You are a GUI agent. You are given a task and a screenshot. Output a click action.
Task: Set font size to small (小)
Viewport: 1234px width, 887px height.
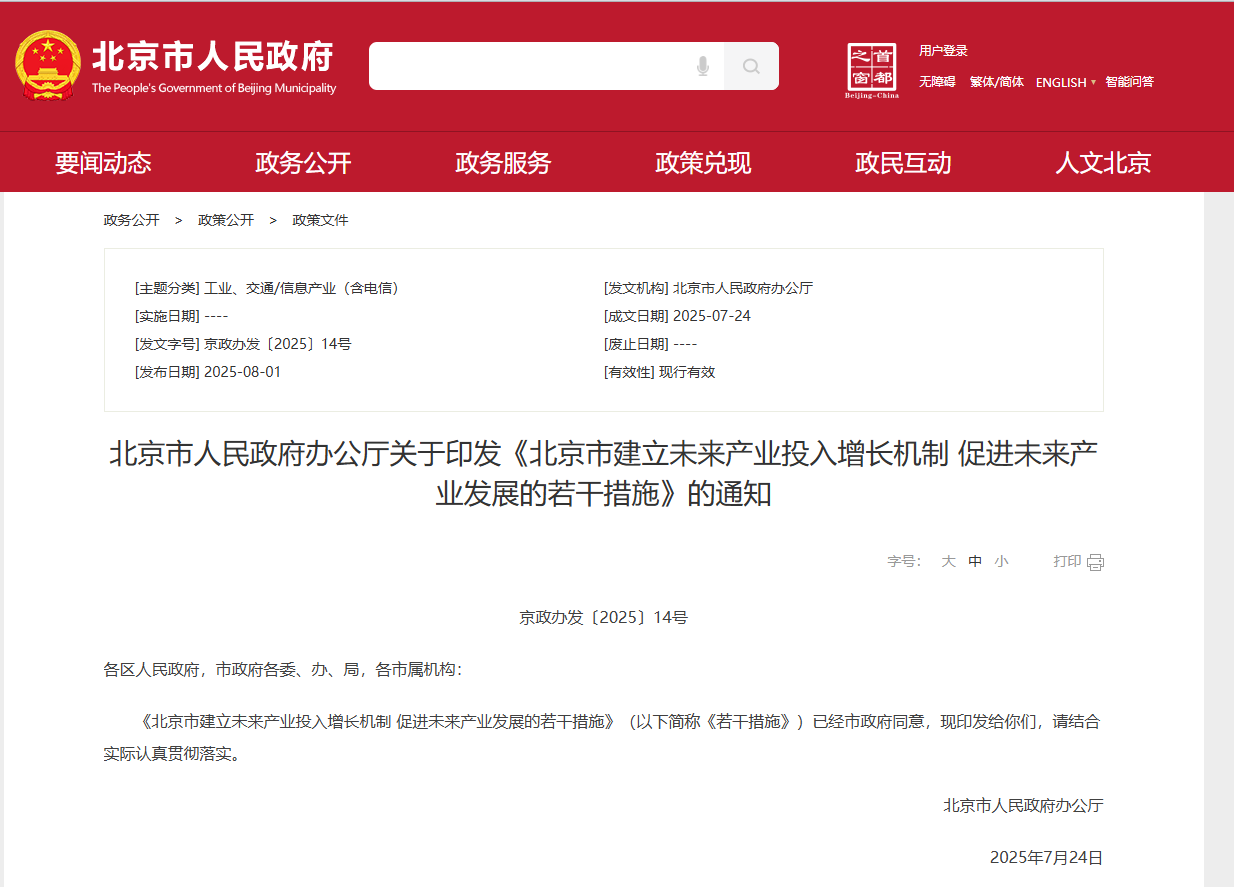(x=1001, y=562)
